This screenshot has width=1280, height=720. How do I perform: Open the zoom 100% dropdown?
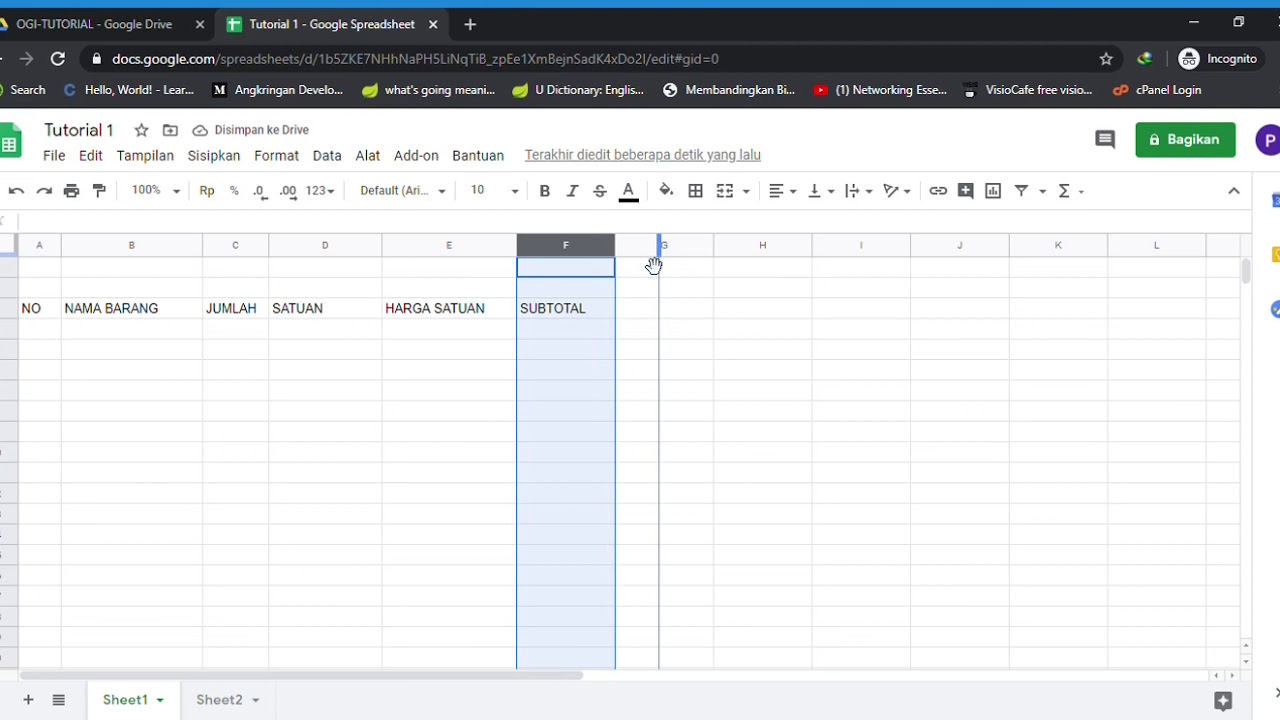pos(156,191)
